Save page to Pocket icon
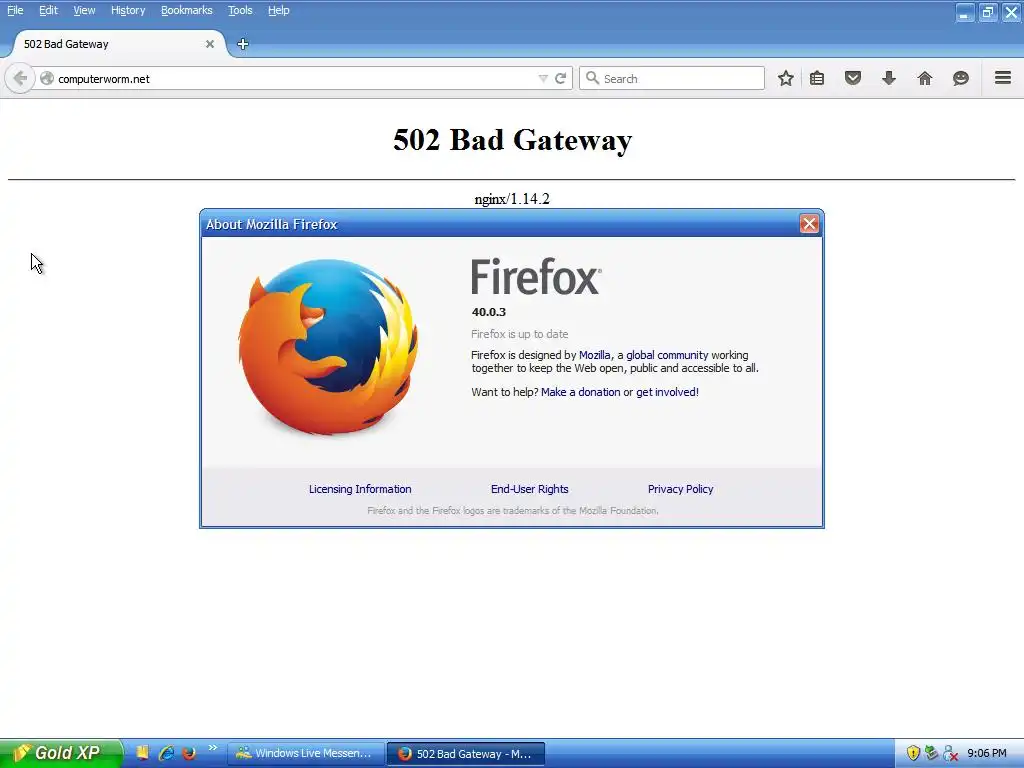 pyautogui.click(x=852, y=78)
